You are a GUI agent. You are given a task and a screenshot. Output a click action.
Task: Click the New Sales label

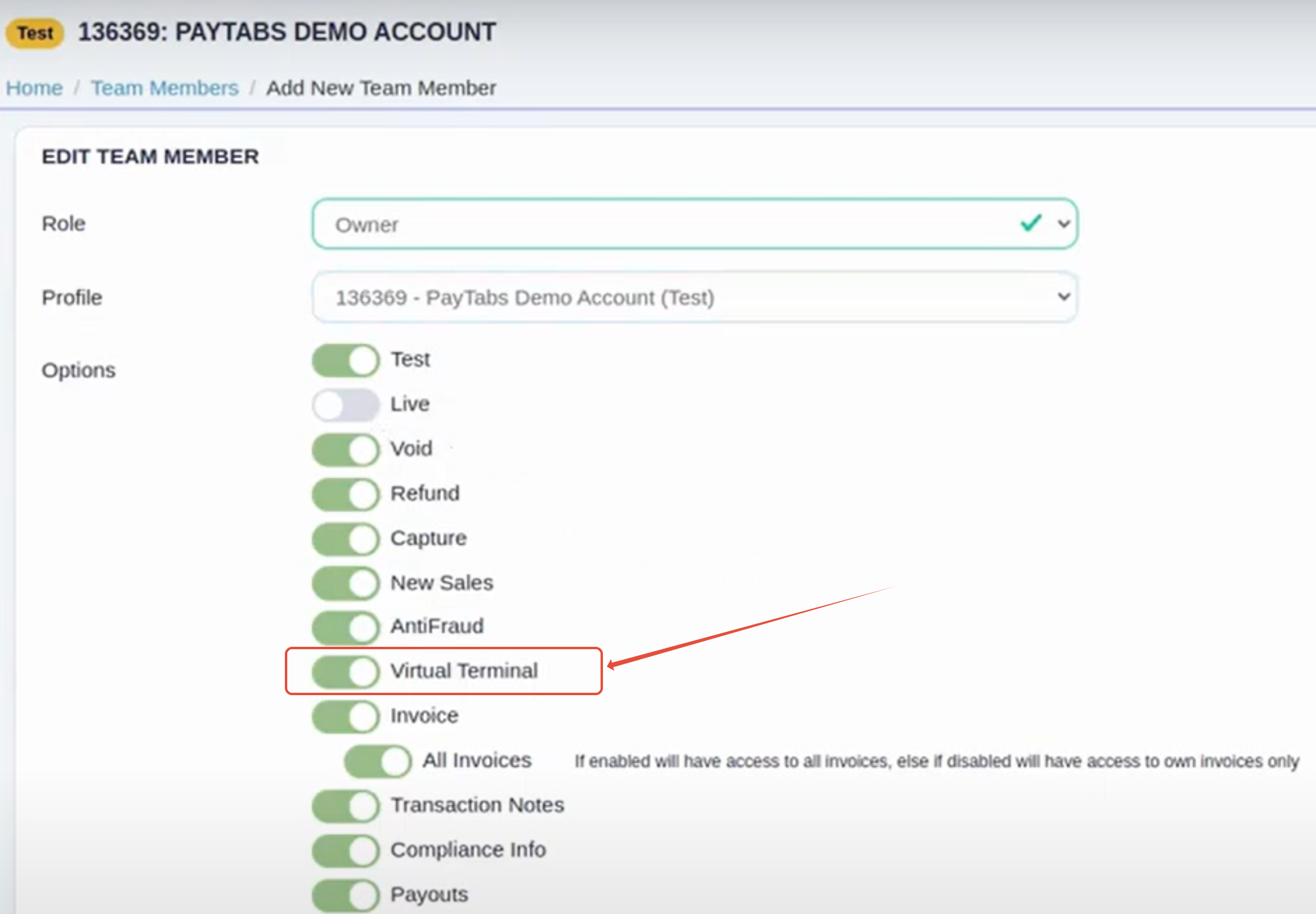point(442,583)
